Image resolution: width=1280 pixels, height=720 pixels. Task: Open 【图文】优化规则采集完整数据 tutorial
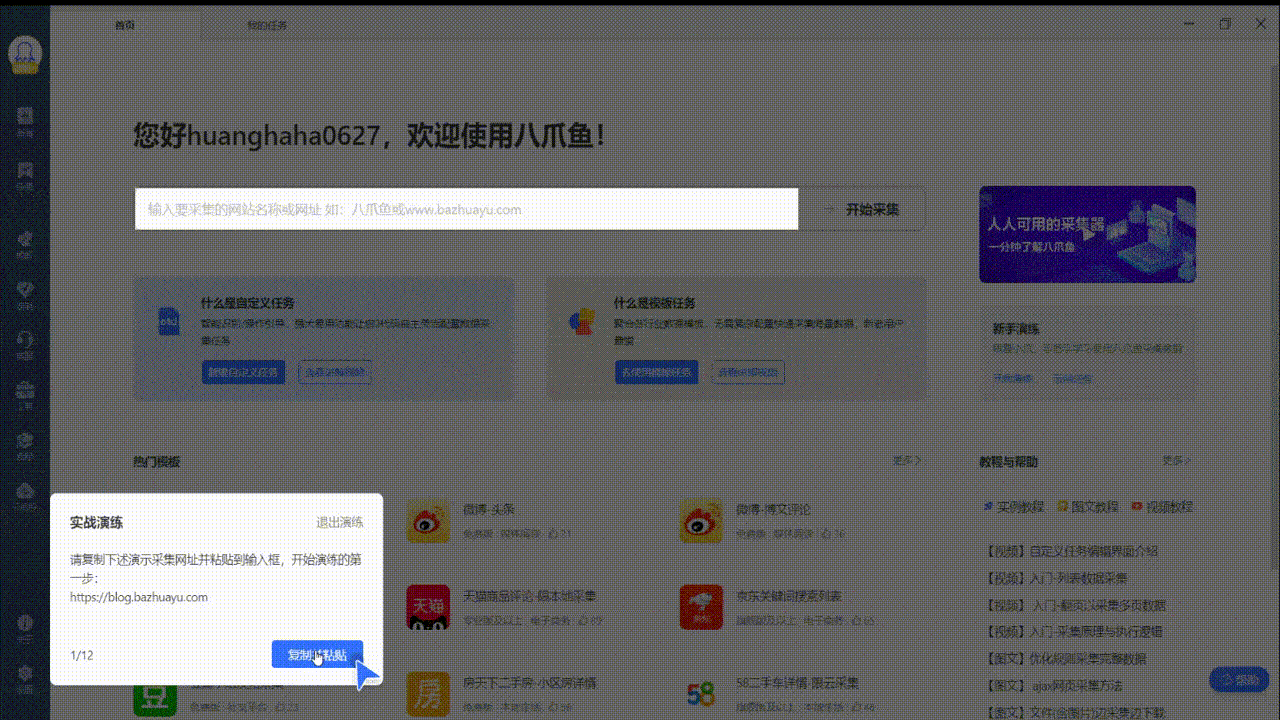1066,659
